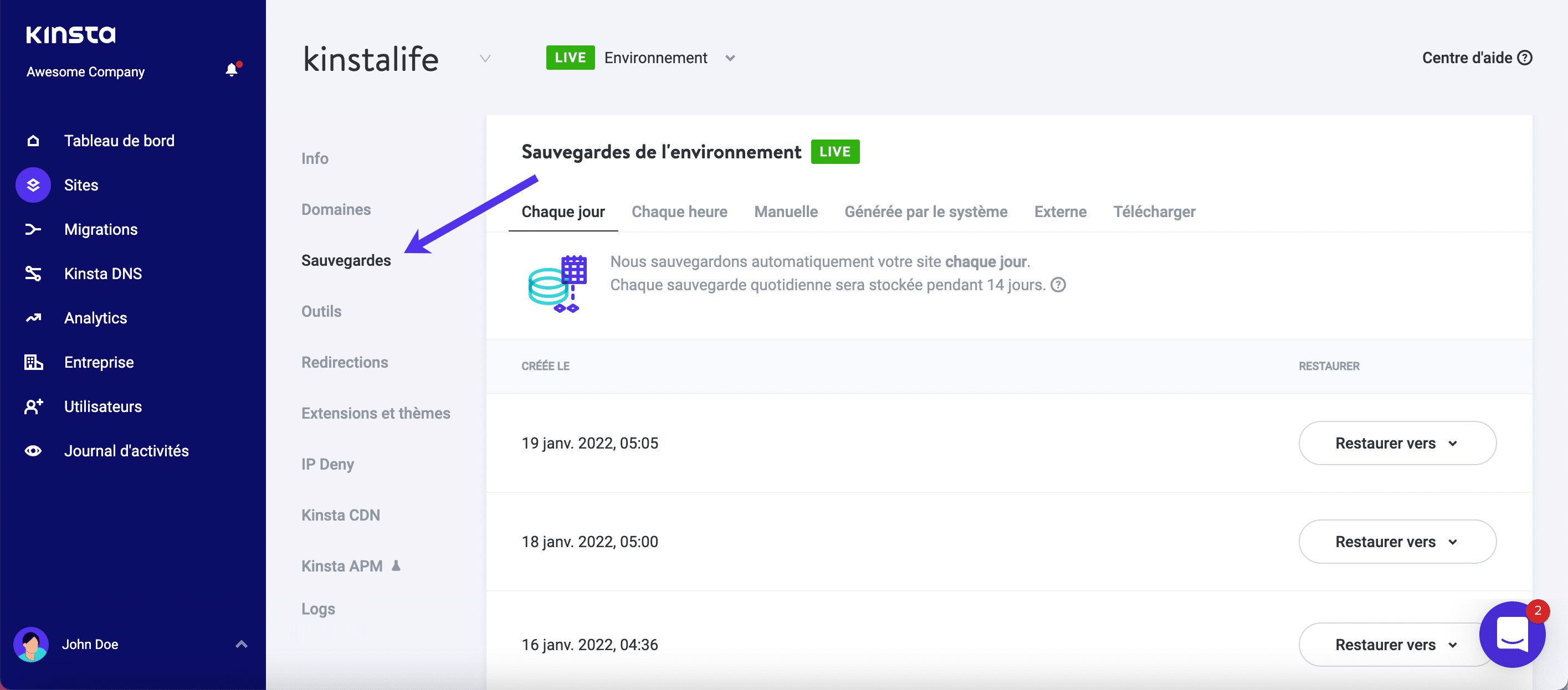The image size is (1568, 690).
Task: Open Utilisateurs with the add-user icon
Action: click(33, 406)
